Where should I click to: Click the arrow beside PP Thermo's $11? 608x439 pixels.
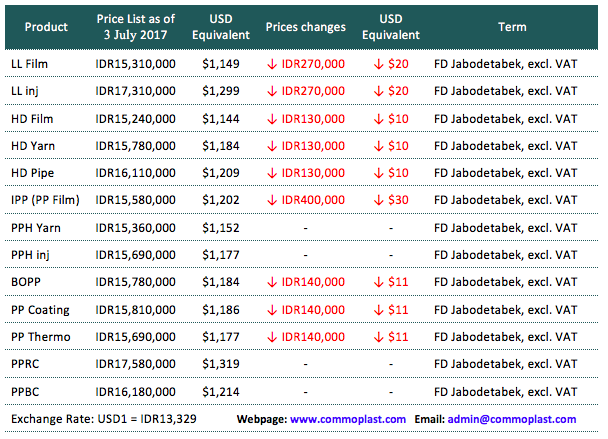(377, 337)
